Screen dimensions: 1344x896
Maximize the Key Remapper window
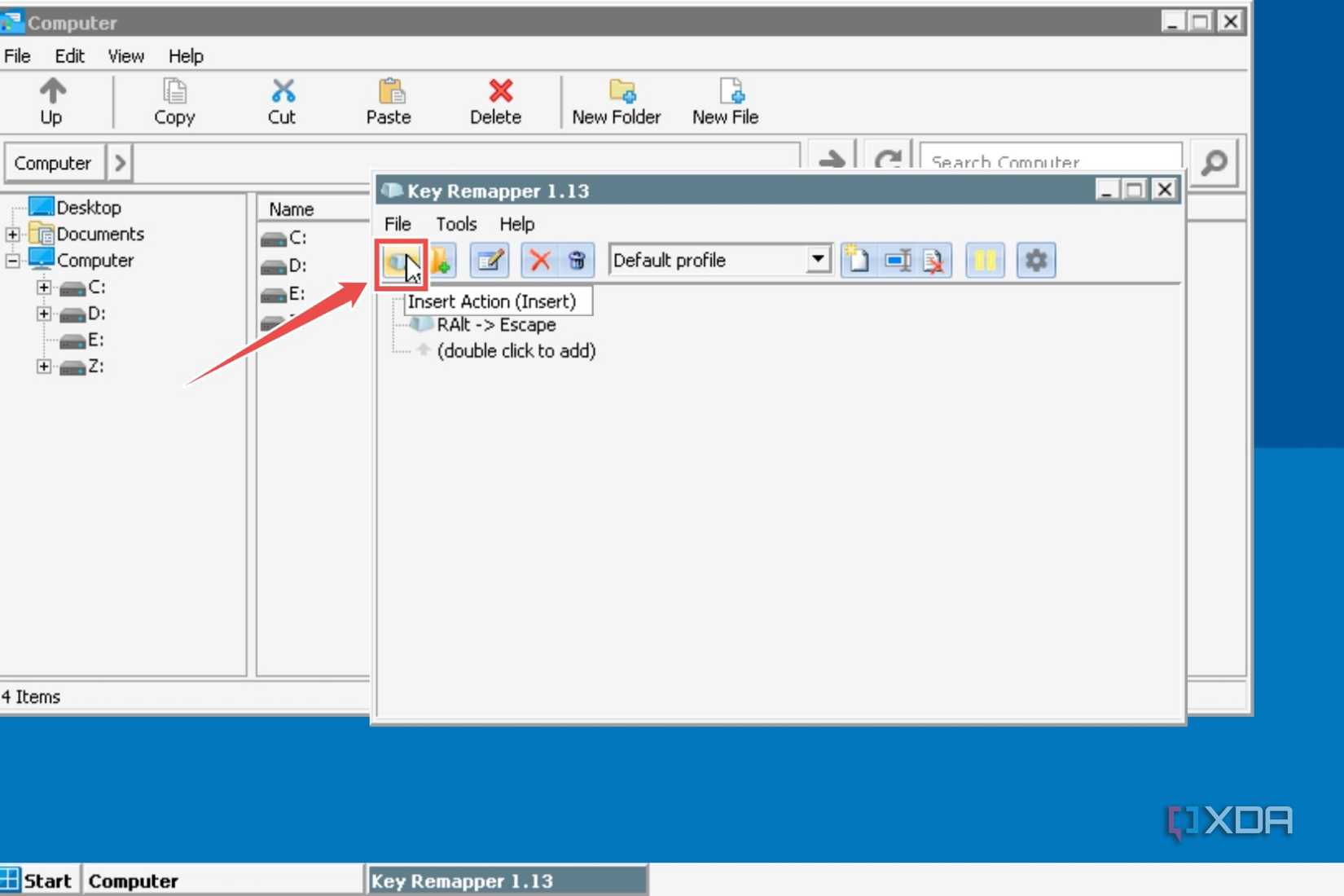[1135, 190]
